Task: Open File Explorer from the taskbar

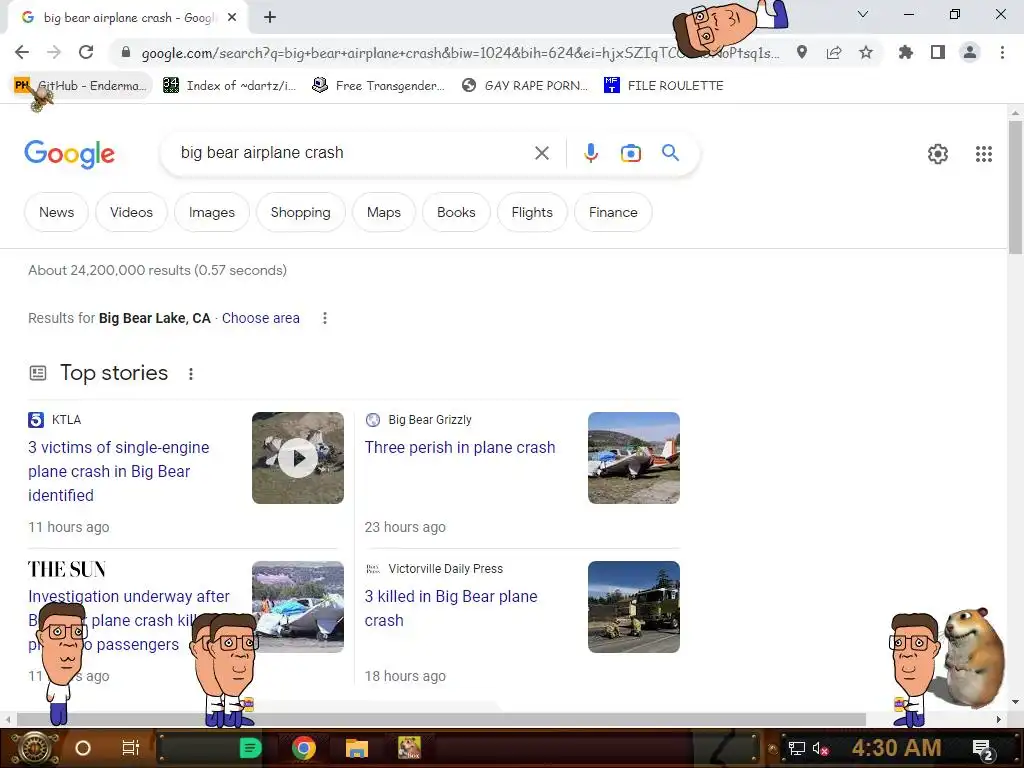Action: [357, 748]
